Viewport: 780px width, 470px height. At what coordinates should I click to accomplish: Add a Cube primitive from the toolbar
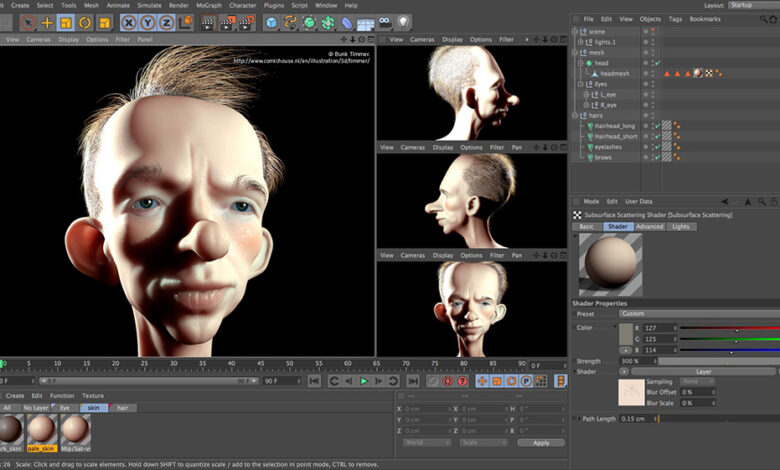(271, 22)
